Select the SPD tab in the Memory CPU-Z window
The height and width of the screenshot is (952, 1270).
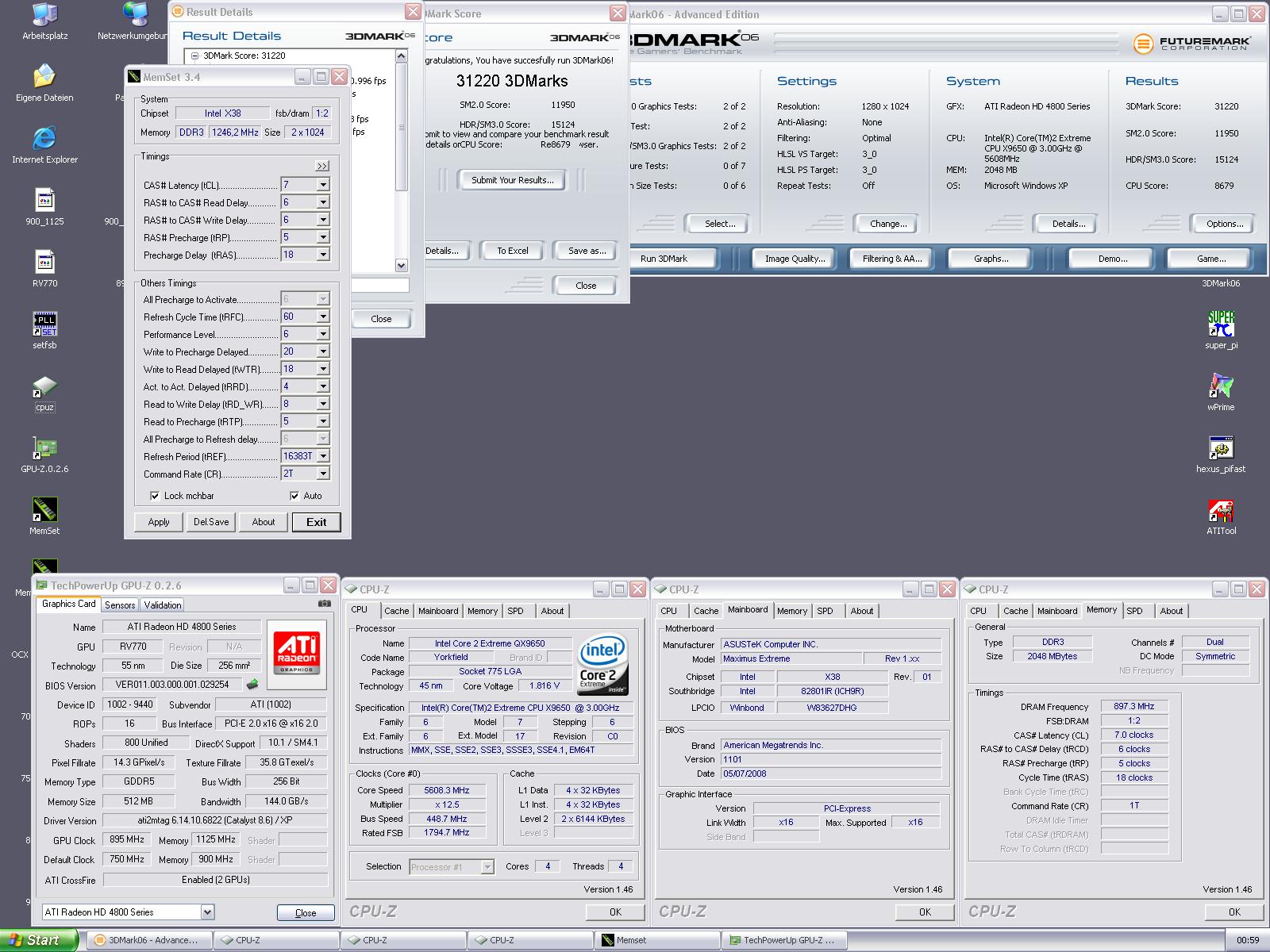pos(1134,611)
